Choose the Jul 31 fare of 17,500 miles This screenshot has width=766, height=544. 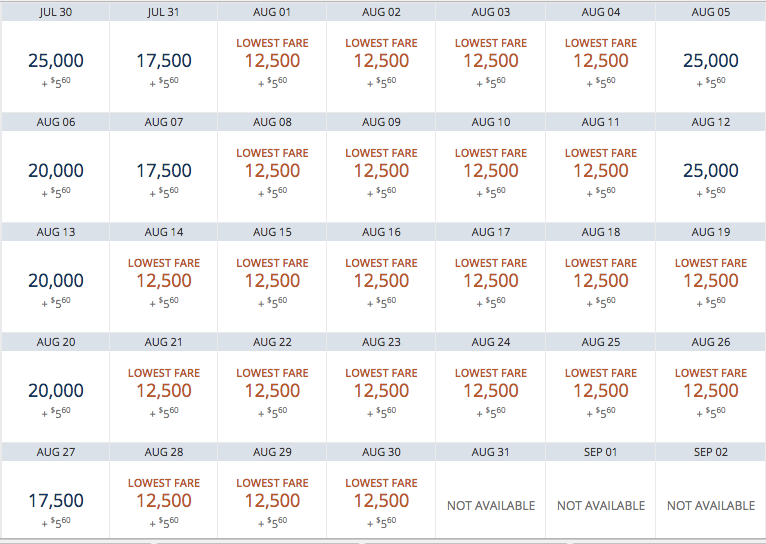pyautogui.click(x=164, y=66)
